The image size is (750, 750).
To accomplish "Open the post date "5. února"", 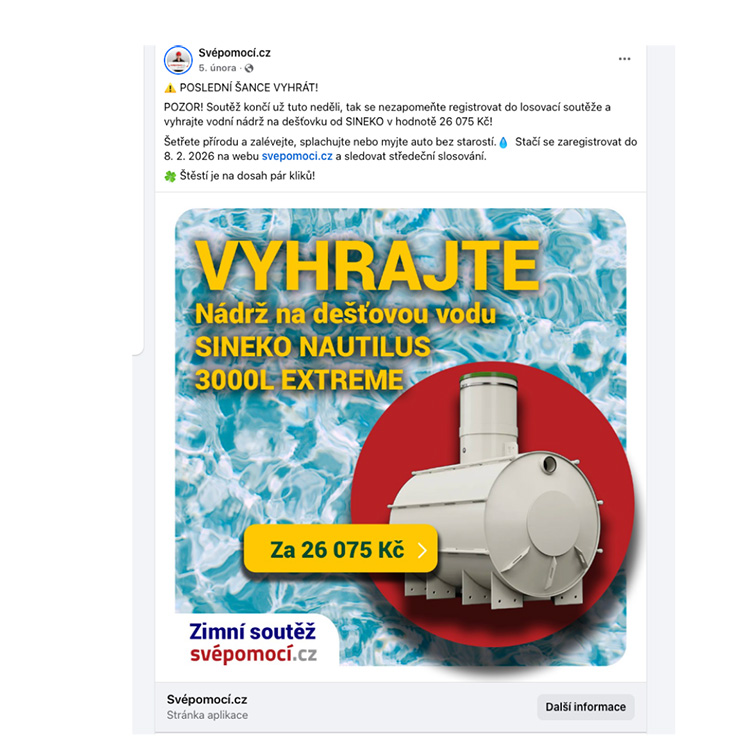I will [x=217, y=68].
